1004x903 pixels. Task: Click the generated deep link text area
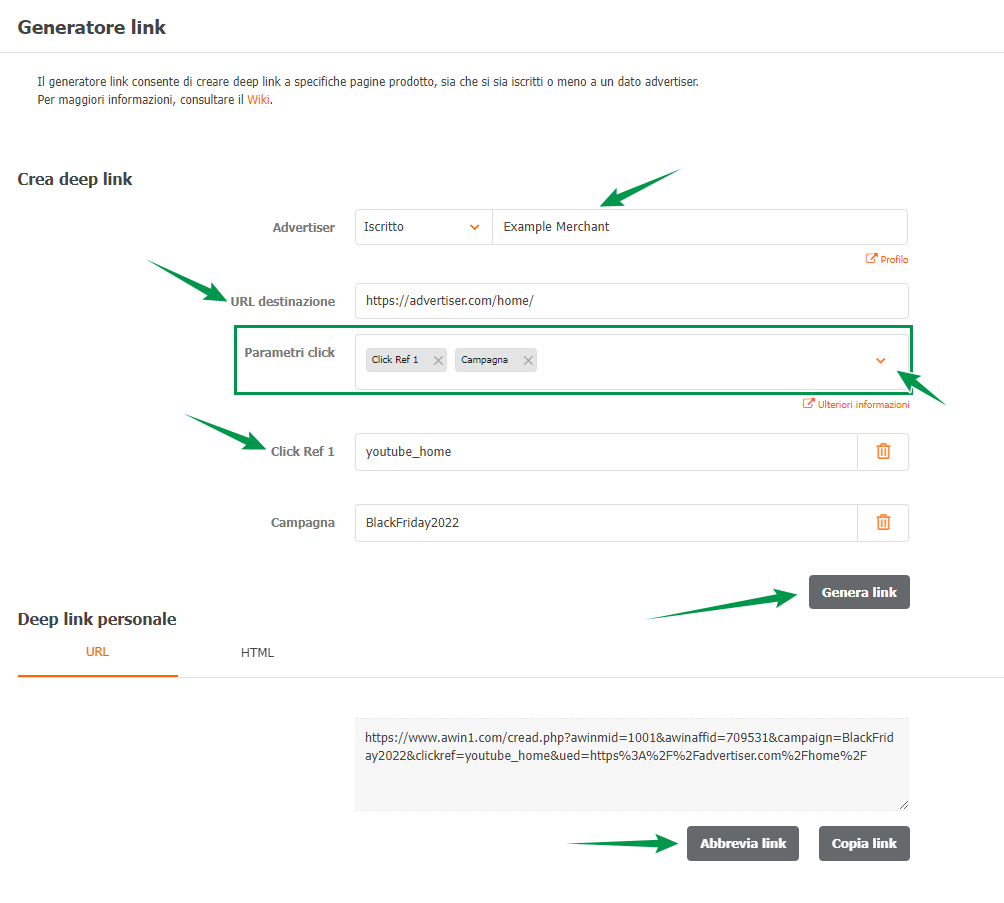point(631,763)
